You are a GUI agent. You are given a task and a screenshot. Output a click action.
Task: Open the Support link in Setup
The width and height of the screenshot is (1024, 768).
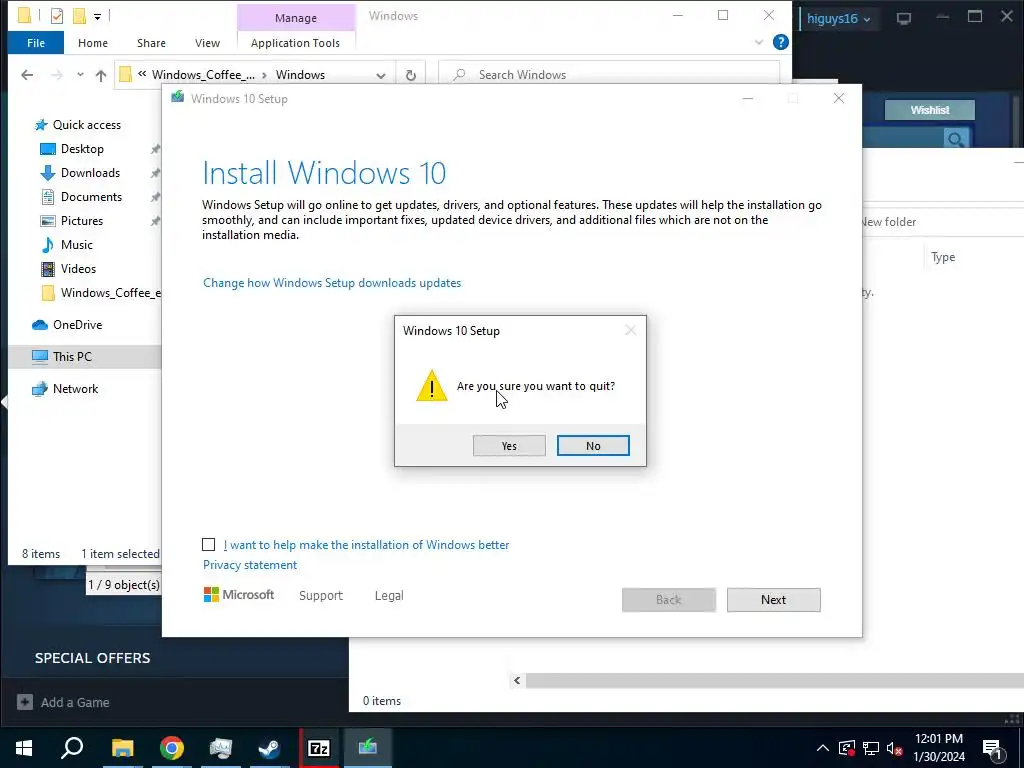click(x=321, y=596)
